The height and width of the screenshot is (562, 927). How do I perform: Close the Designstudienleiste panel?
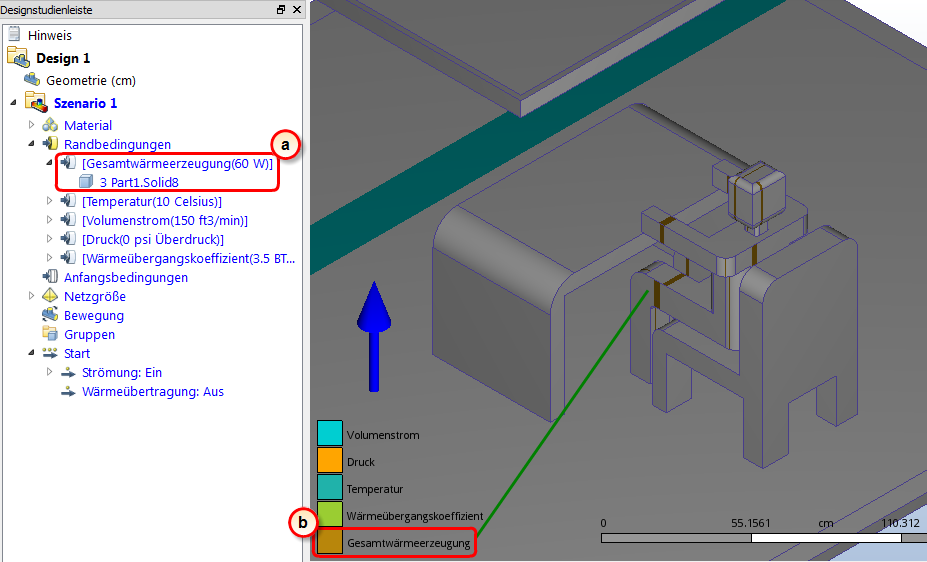pyautogui.click(x=297, y=9)
